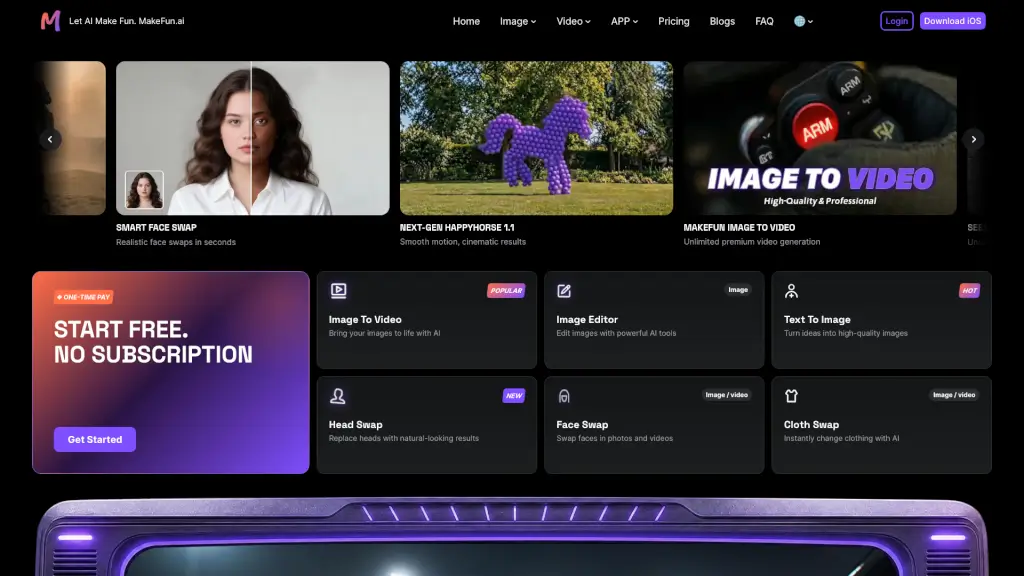Open the Smart Face Swap carousel image

click(253, 138)
